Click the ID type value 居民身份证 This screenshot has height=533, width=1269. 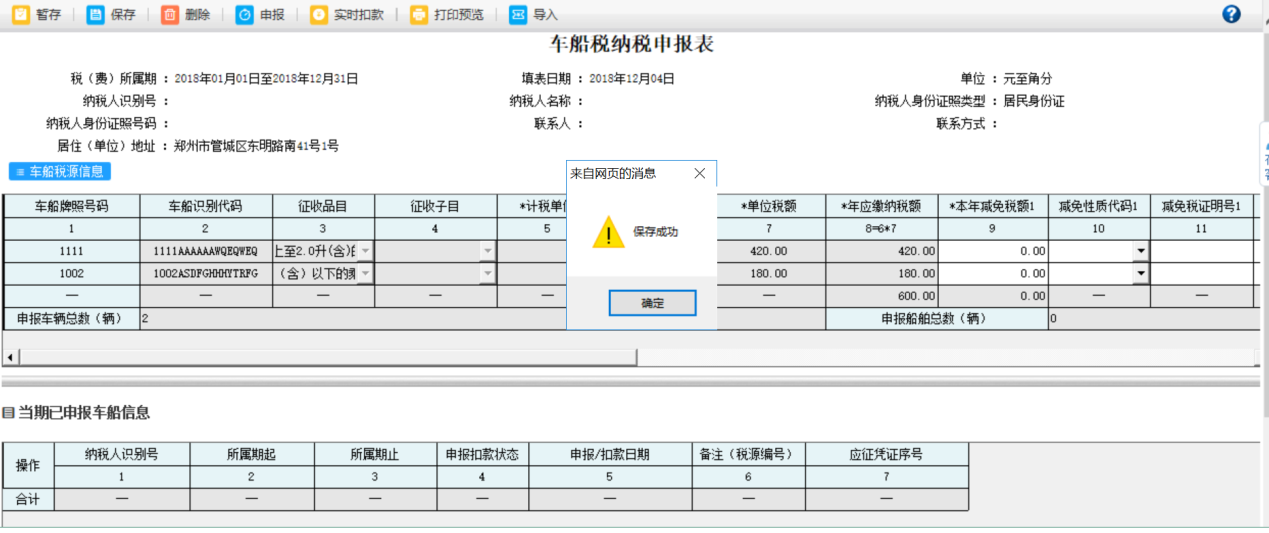[1034, 101]
